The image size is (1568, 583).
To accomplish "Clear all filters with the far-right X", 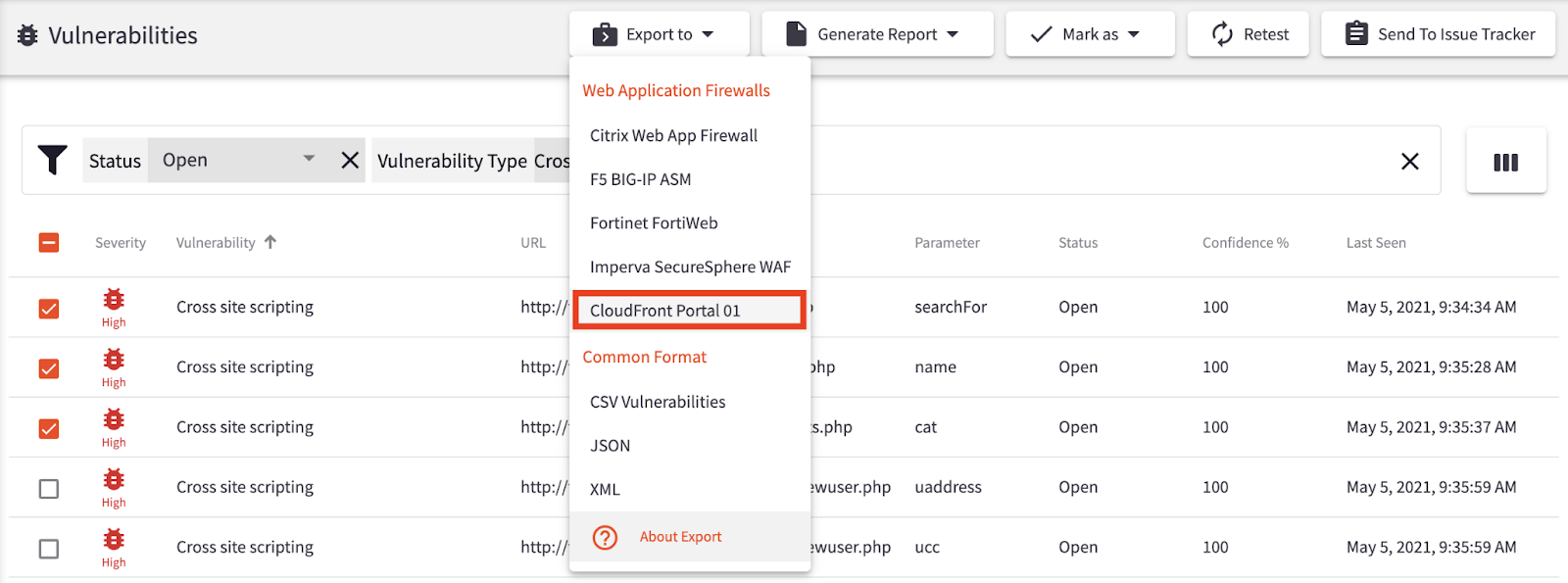I will 1409,162.
